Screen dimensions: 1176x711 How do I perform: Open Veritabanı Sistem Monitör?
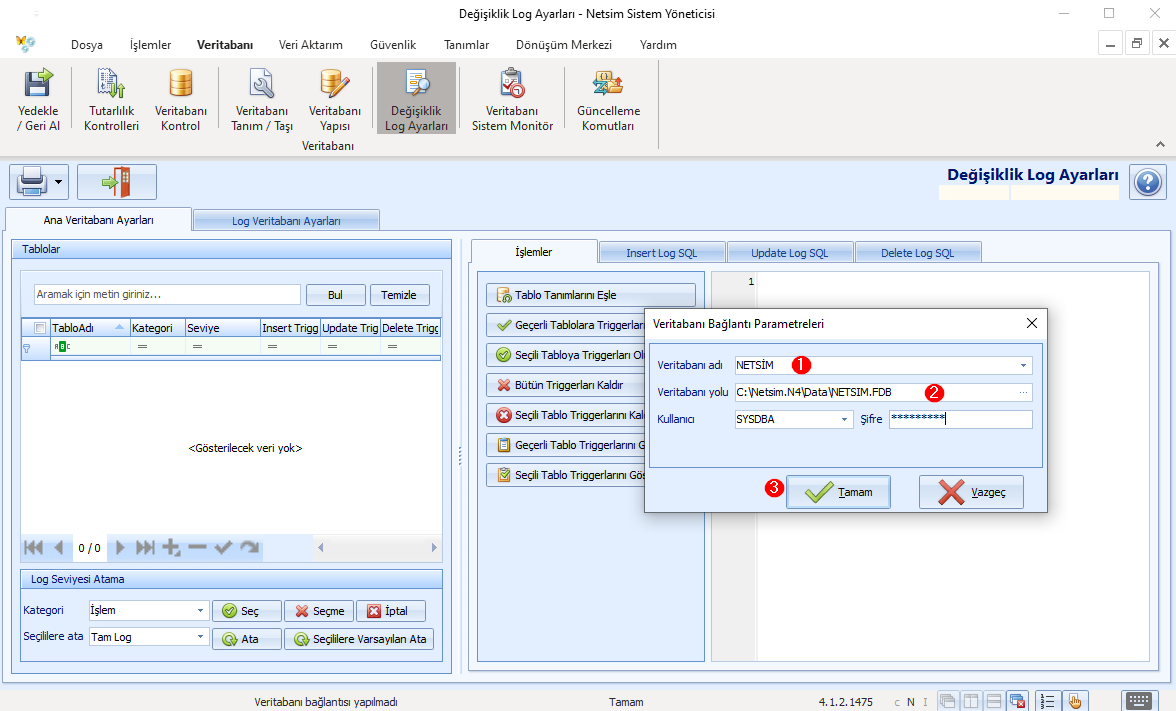click(x=512, y=100)
